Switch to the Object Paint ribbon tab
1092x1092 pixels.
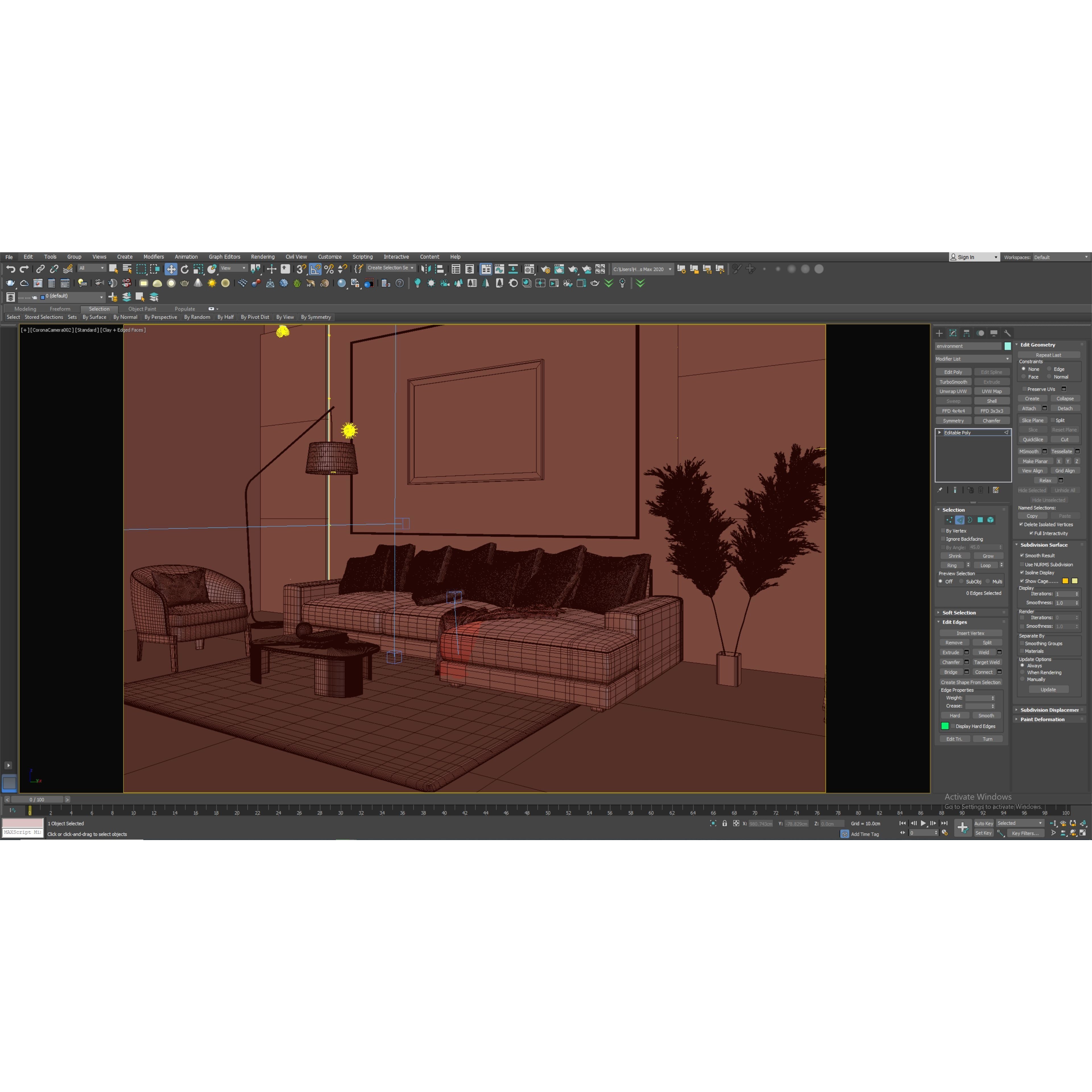[x=142, y=309]
